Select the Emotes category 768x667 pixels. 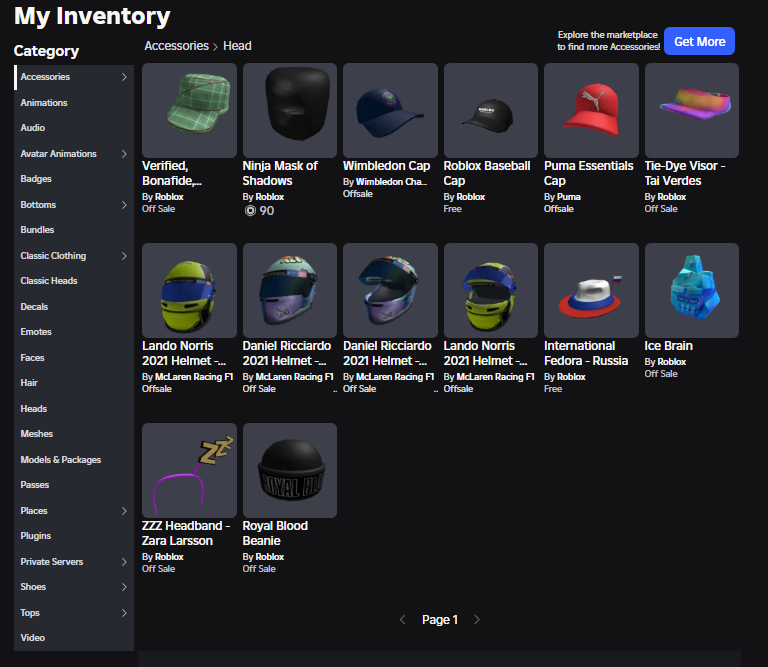(x=74, y=332)
